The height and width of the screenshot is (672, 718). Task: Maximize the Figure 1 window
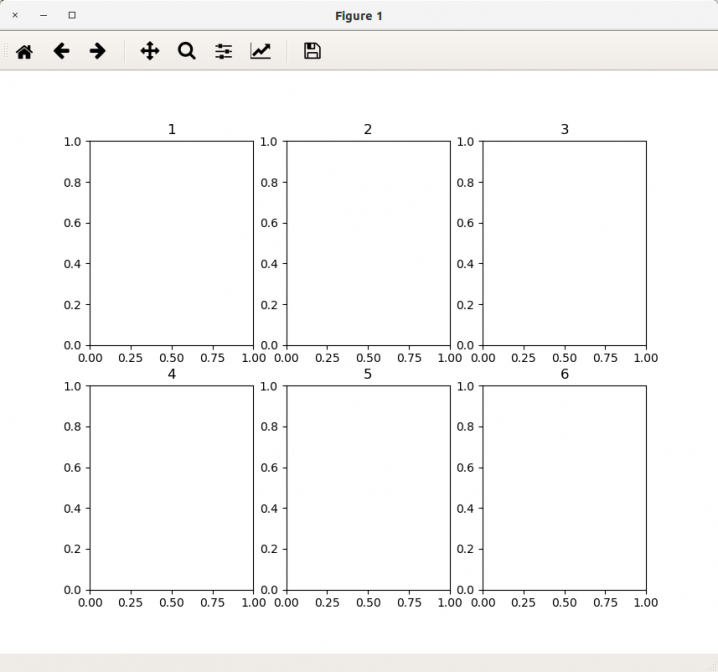pos(71,15)
